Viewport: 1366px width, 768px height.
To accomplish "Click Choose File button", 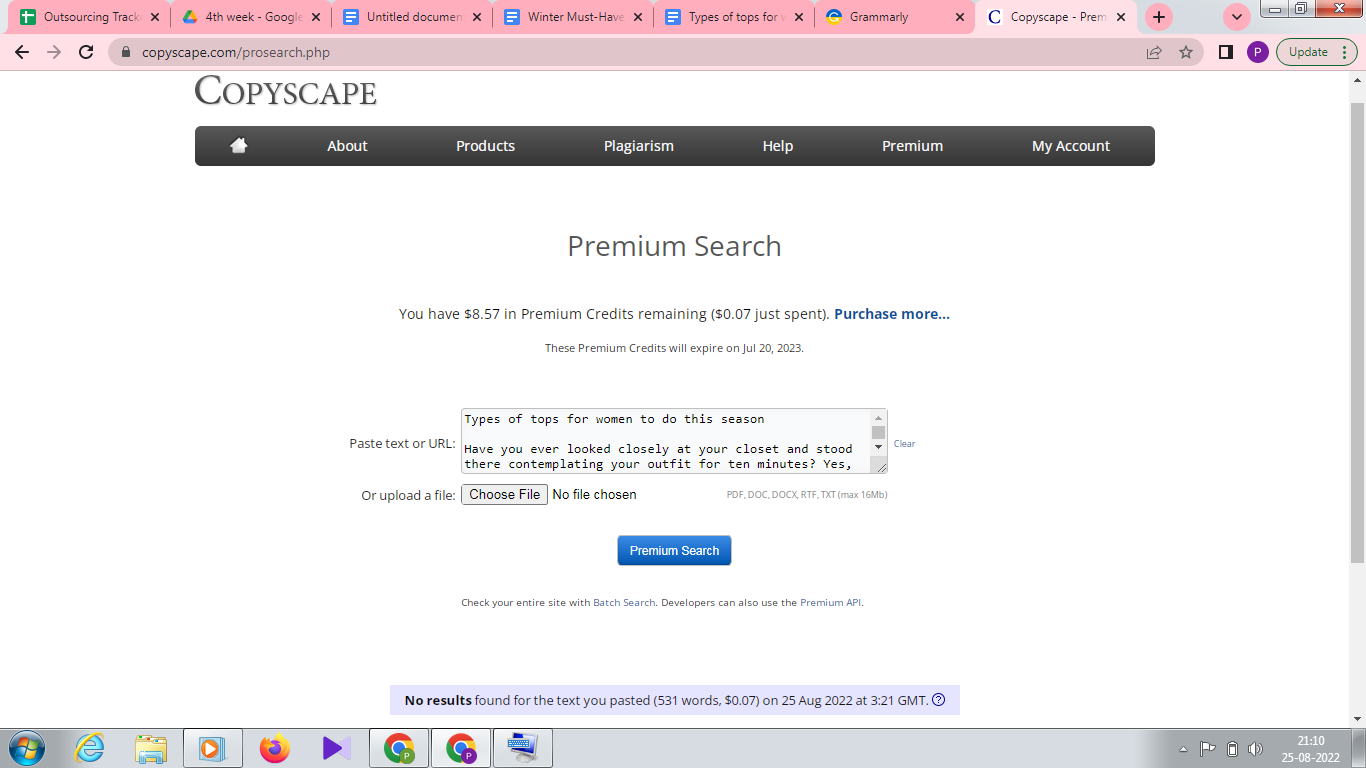I will tap(504, 494).
